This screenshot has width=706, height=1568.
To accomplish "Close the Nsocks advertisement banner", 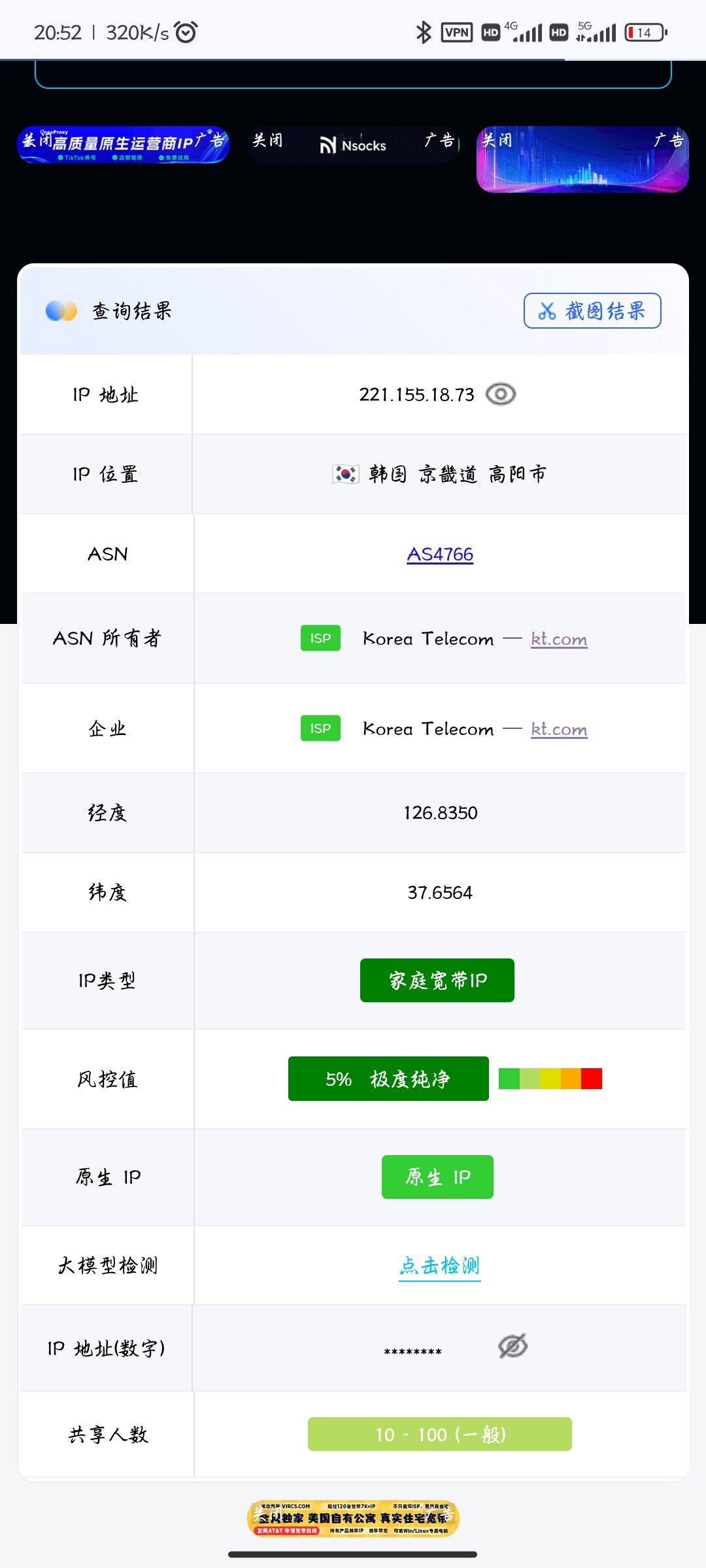I will click(x=268, y=140).
